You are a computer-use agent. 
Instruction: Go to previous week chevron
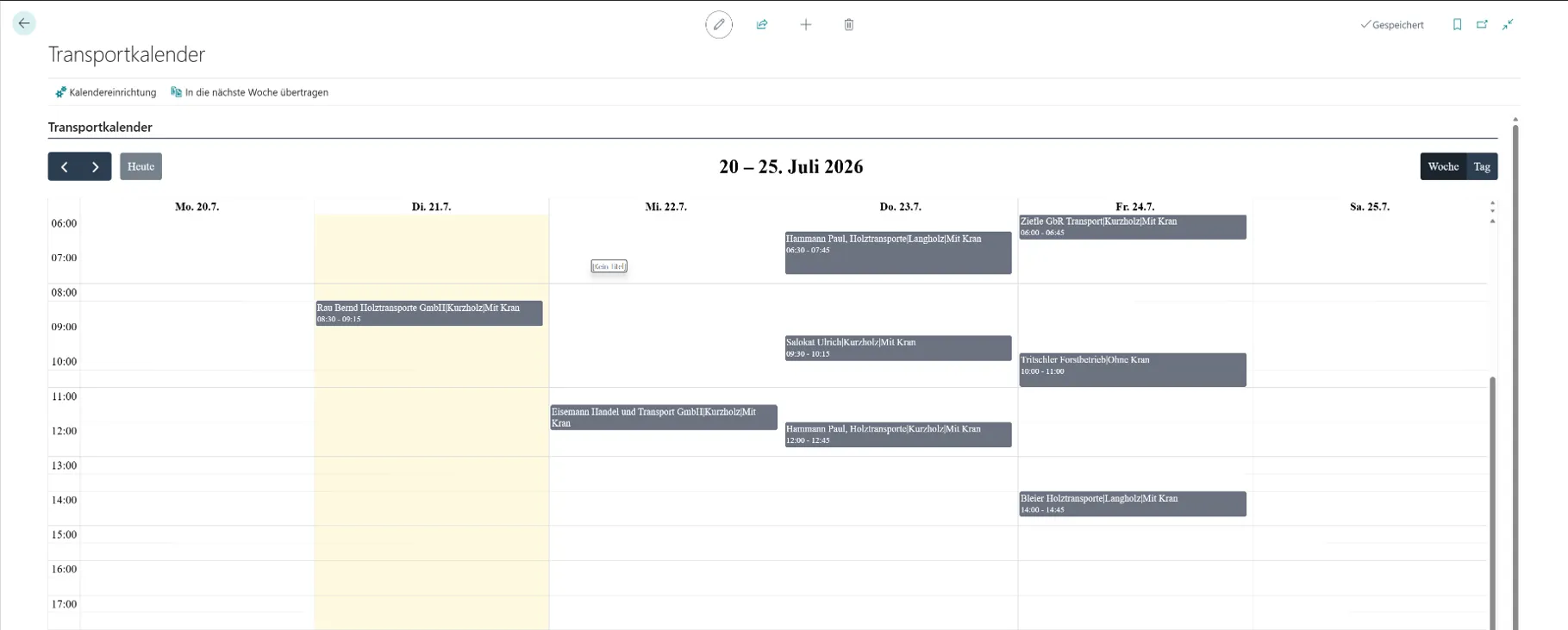(x=64, y=166)
